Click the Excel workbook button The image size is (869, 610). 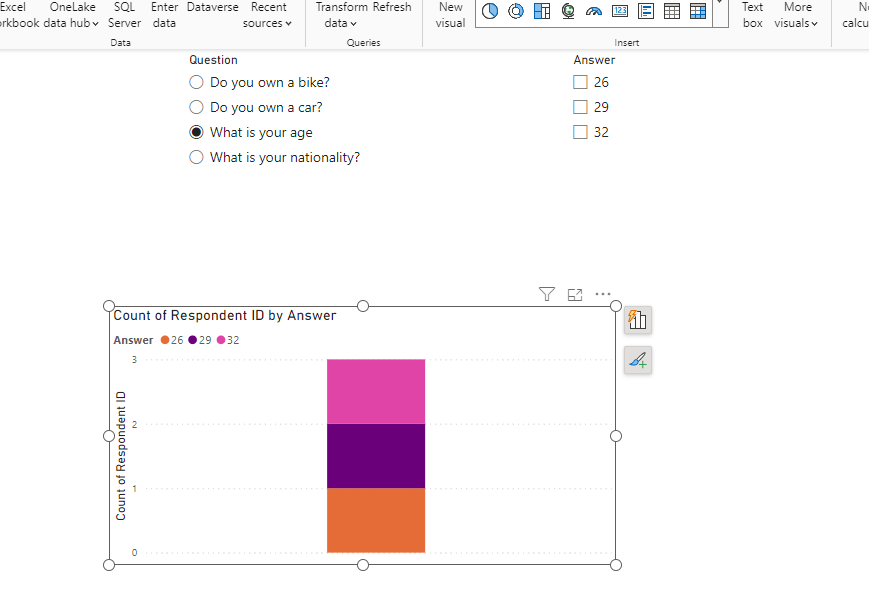(x=19, y=15)
